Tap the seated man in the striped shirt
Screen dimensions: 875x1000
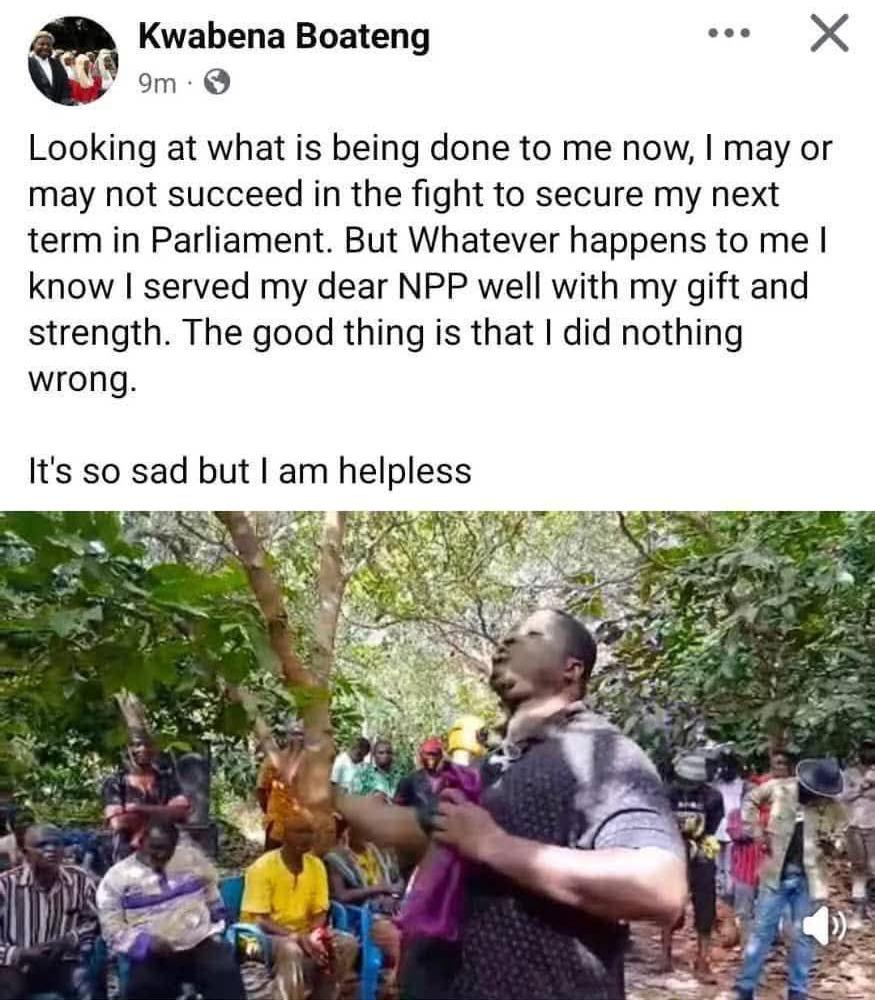point(46,912)
